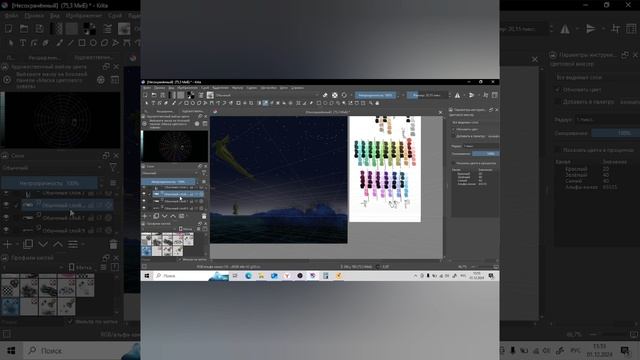Create a new document from Krita toolbar

tap(145, 95)
